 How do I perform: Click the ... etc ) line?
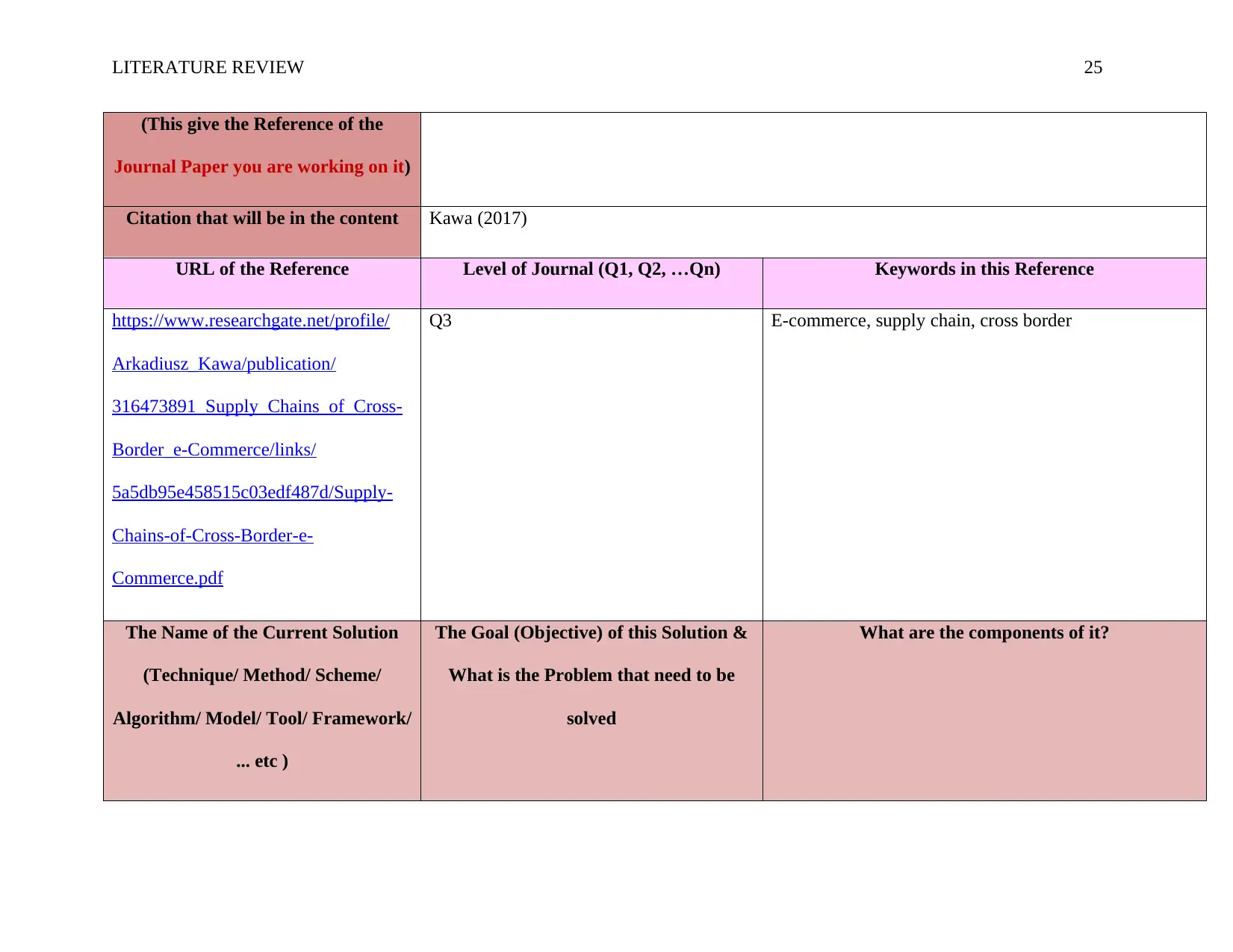click(x=262, y=762)
